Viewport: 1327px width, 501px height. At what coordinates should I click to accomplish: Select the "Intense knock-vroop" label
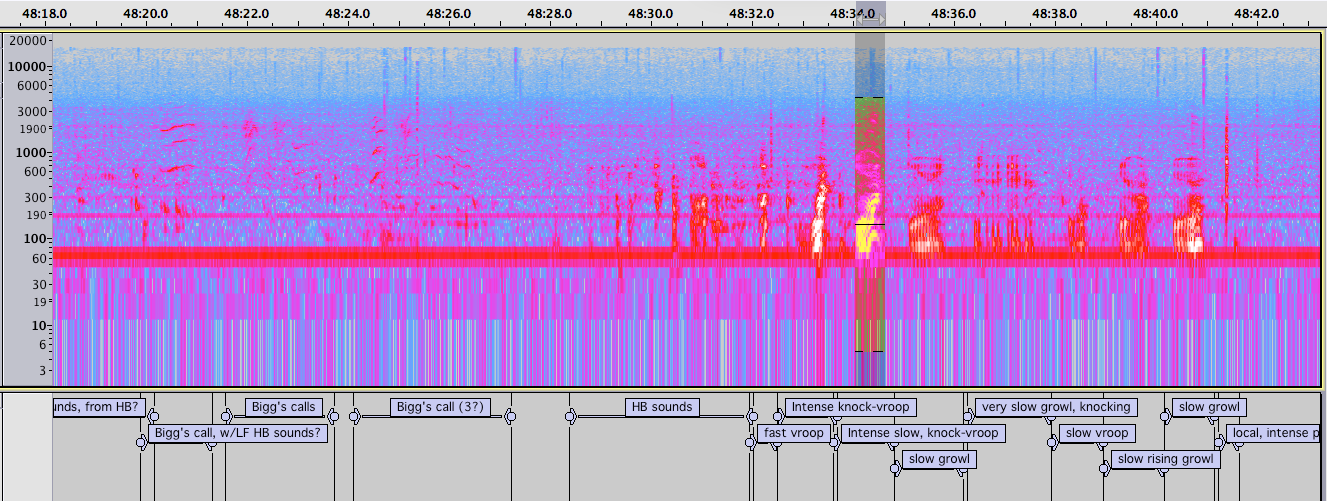click(851, 407)
